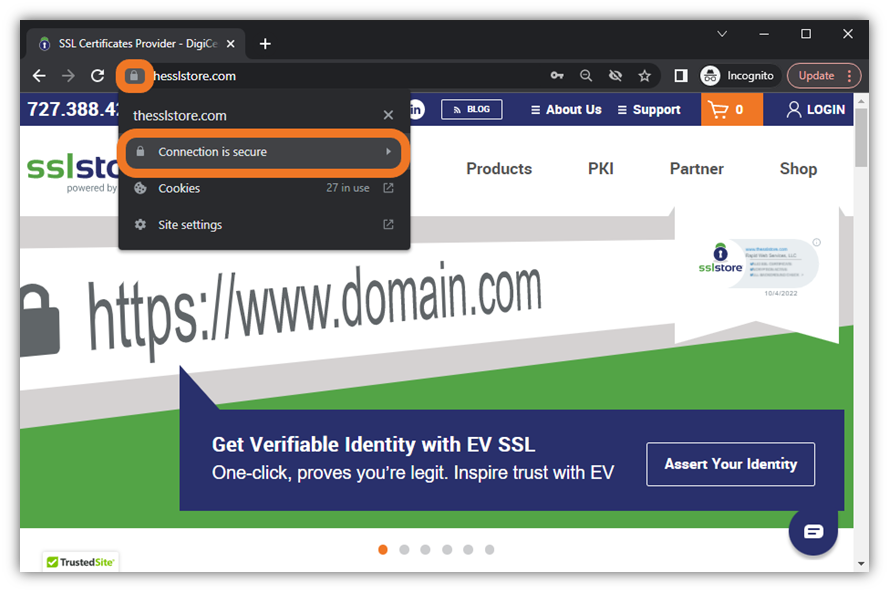Viewport: 889px width, 592px height.
Task: Open the chat bubble widget
Action: [813, 531]
